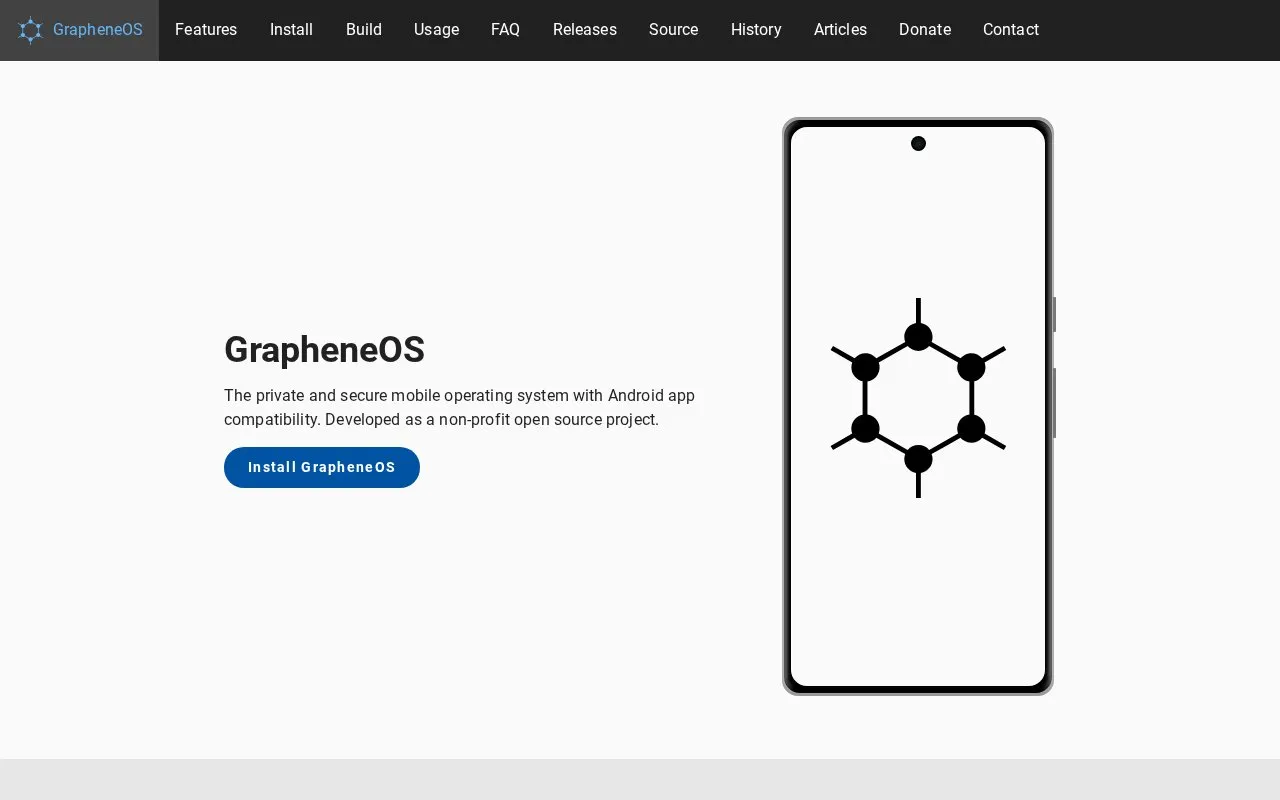Viewport: 1280px width, 800px height.
Task: Open the Articles page
Action: point(840,30)
